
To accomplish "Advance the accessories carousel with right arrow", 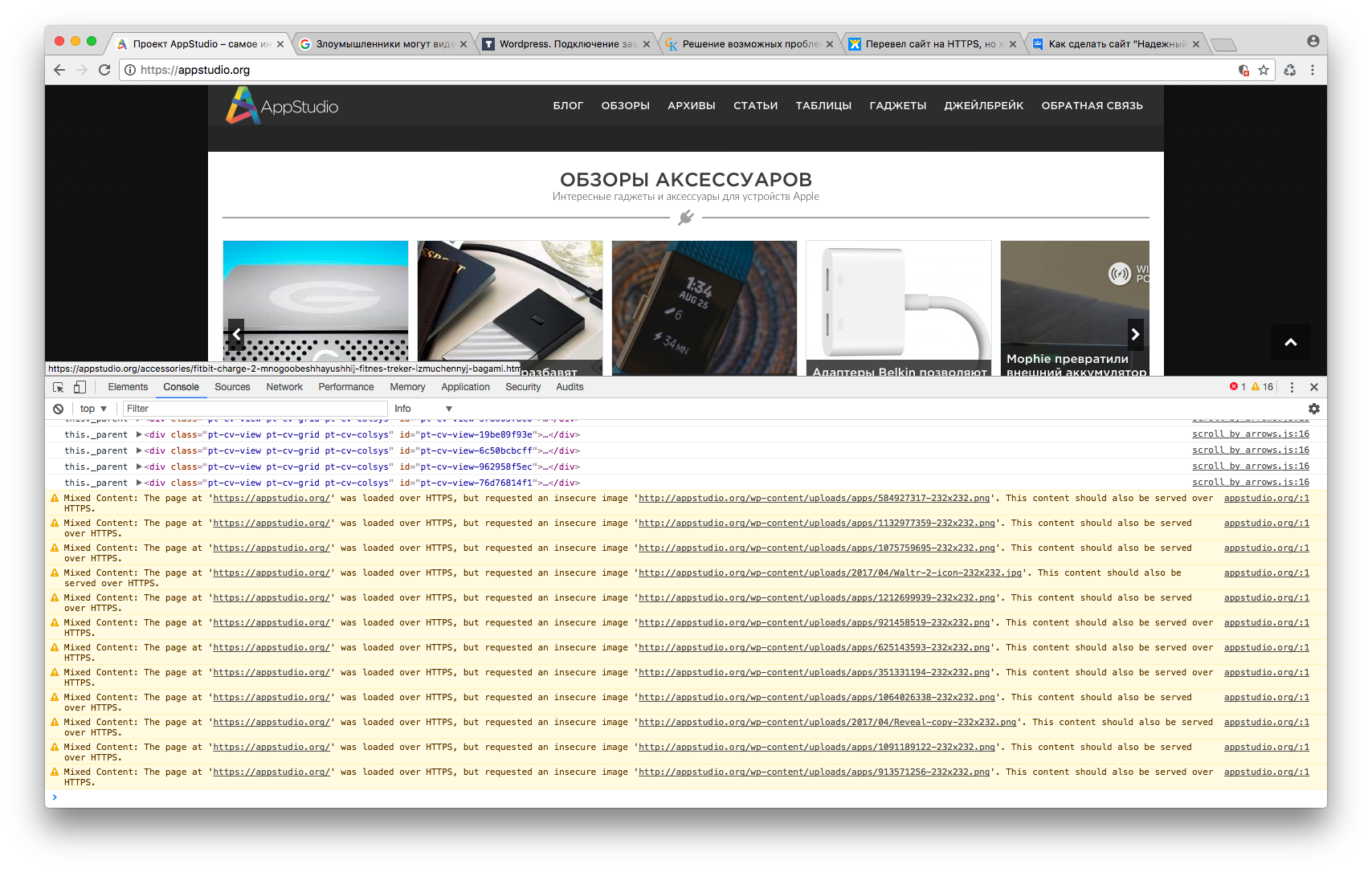I will 1135,334.
